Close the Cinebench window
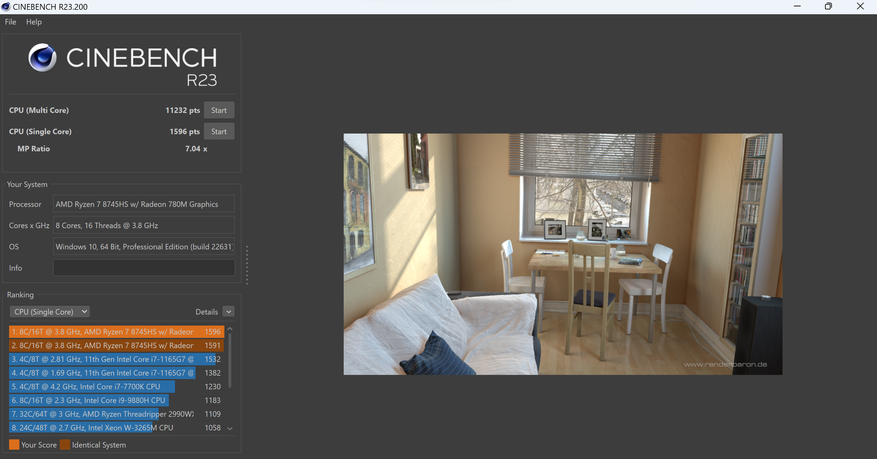The height and width of the screenshot is (459, 877). click(860, 6)
